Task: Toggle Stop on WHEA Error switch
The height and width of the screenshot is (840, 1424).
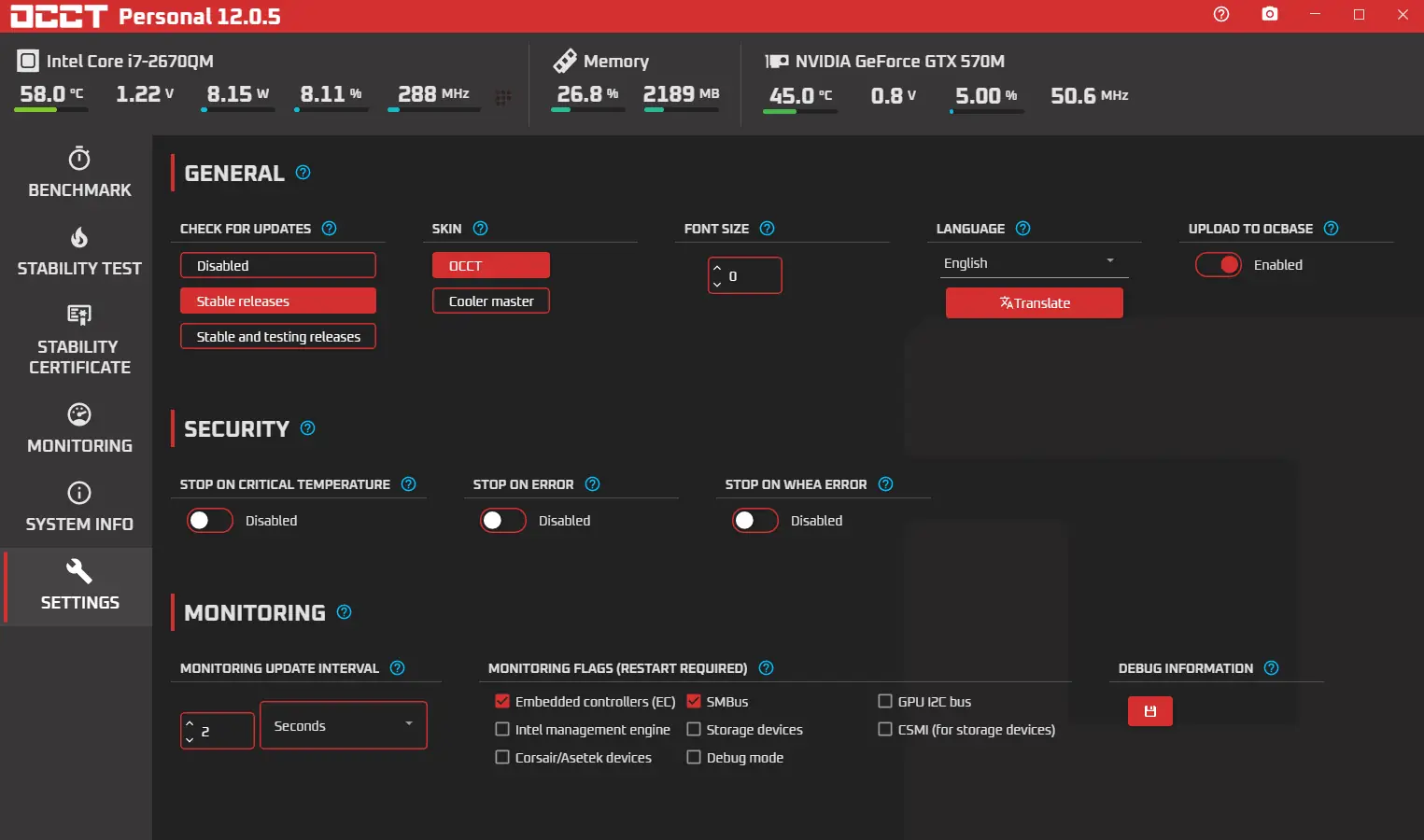Action: tap(755, 521)
